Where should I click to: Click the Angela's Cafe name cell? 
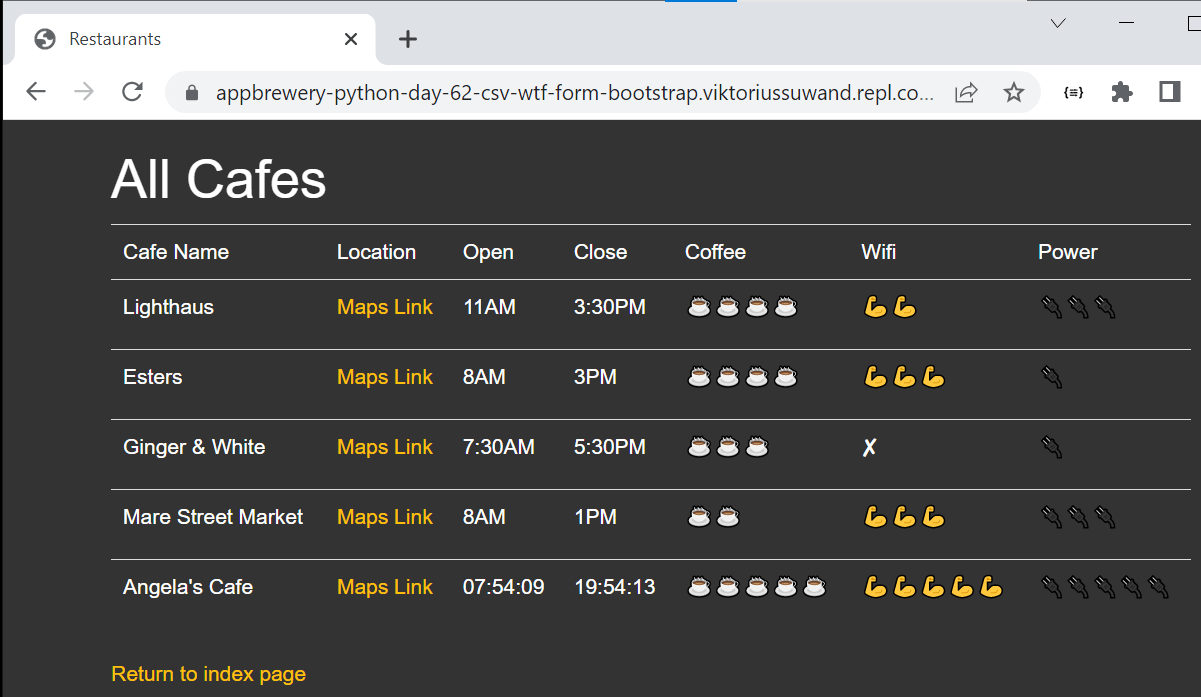[x=188, y=587]
